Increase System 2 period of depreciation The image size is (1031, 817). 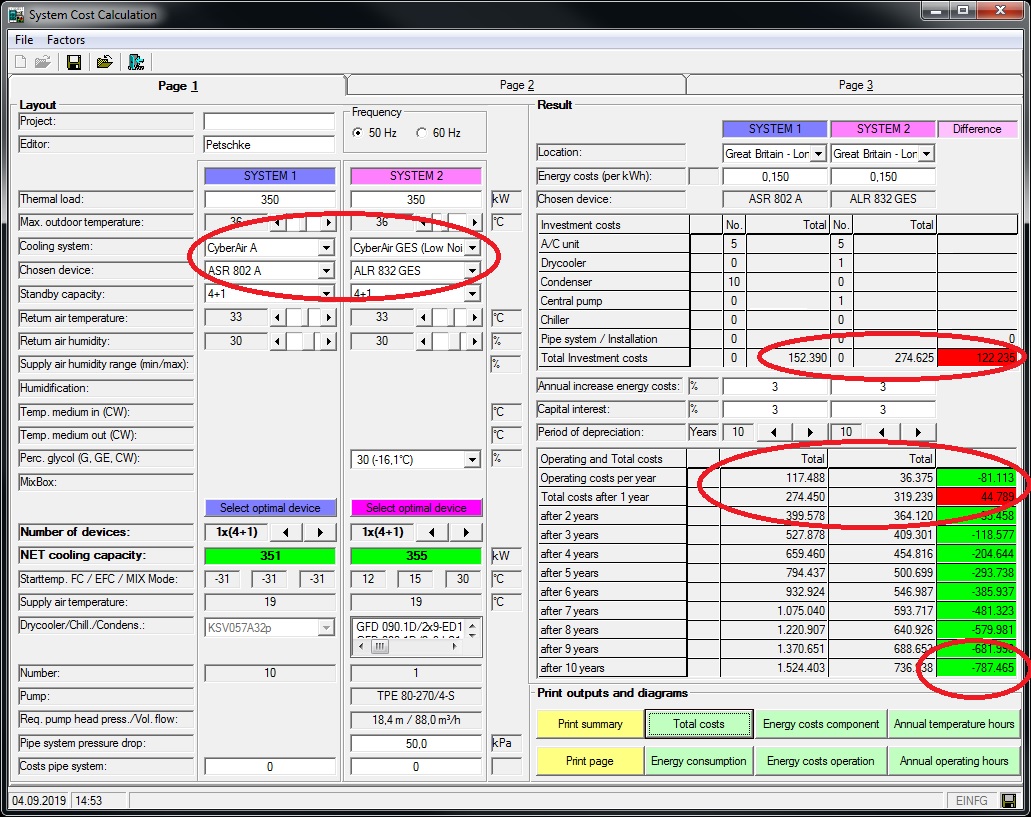coord(917,432)
